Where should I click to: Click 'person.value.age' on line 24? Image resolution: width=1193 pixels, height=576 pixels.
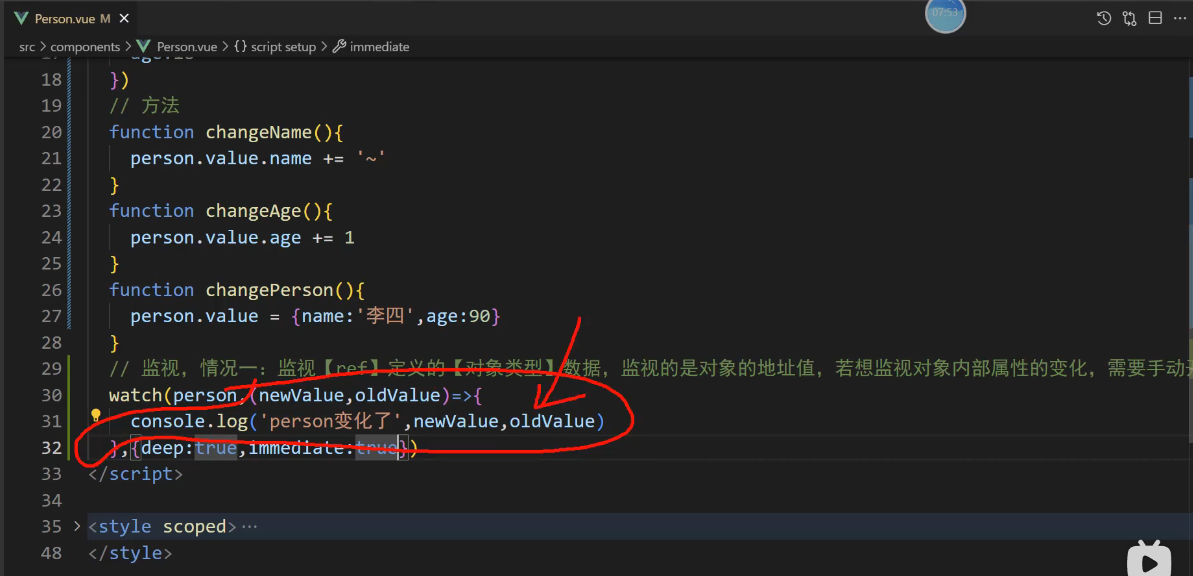tap(216, 237)
